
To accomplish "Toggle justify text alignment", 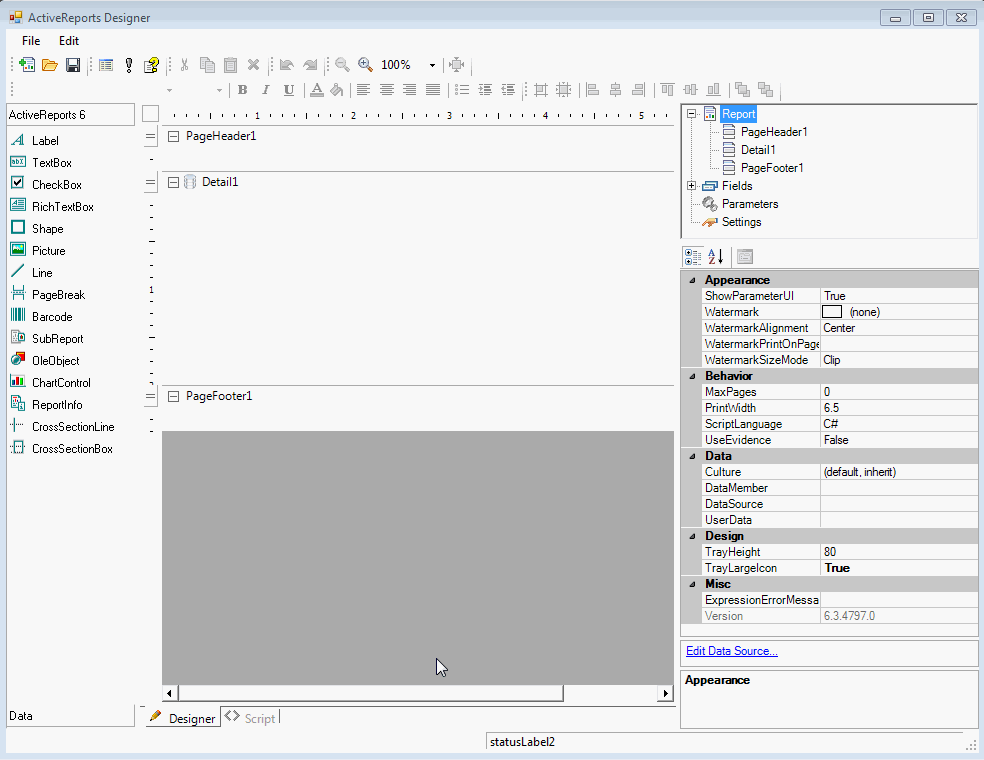I will pyautogui.click(x=432, y=90).
